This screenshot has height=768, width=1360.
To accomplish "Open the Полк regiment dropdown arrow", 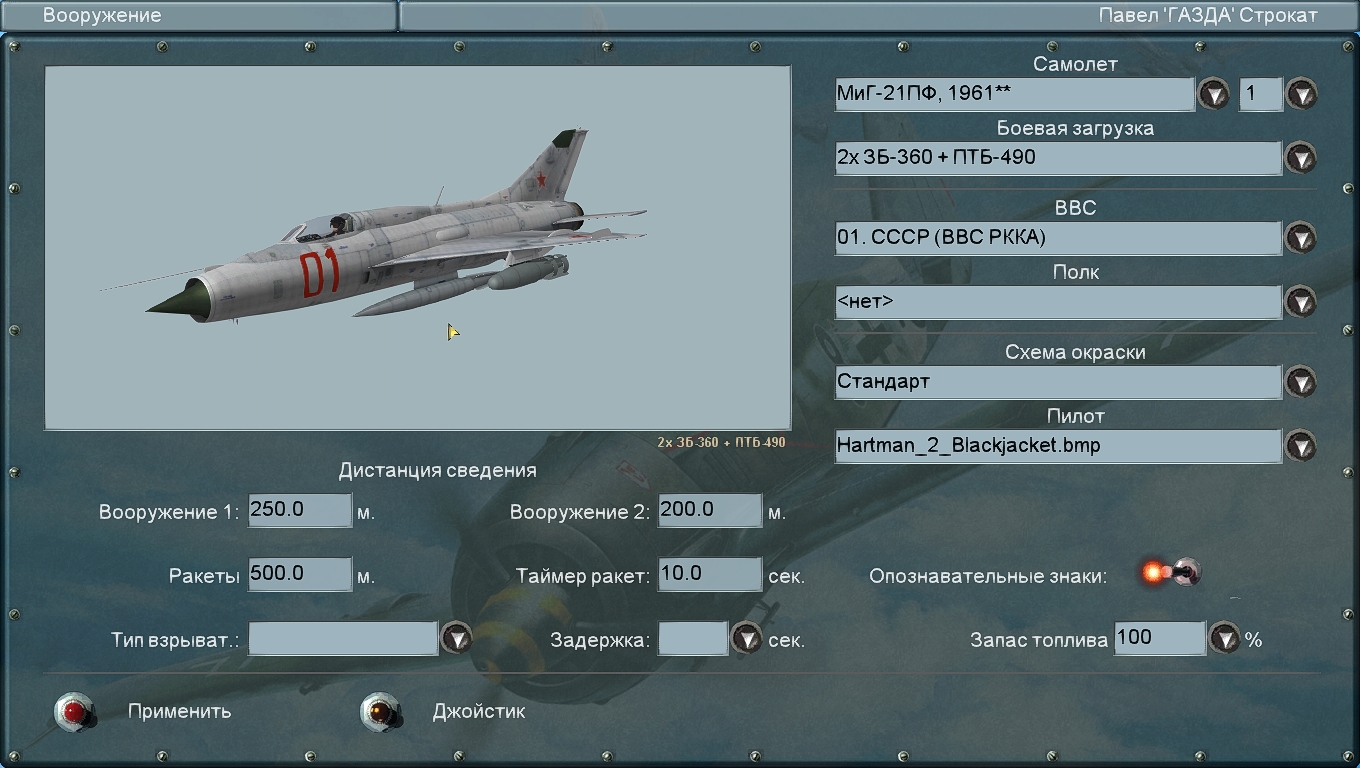I will [1301, 302].
